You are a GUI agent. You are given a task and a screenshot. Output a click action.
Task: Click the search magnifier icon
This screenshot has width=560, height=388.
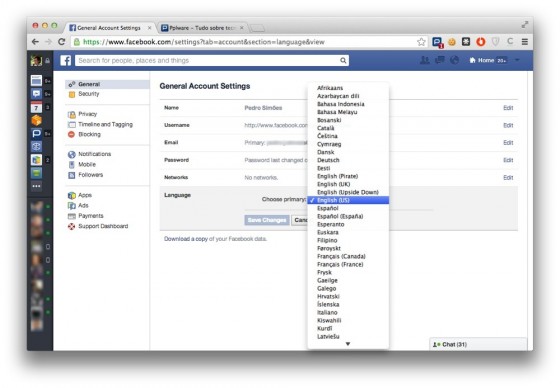[343, 60]
